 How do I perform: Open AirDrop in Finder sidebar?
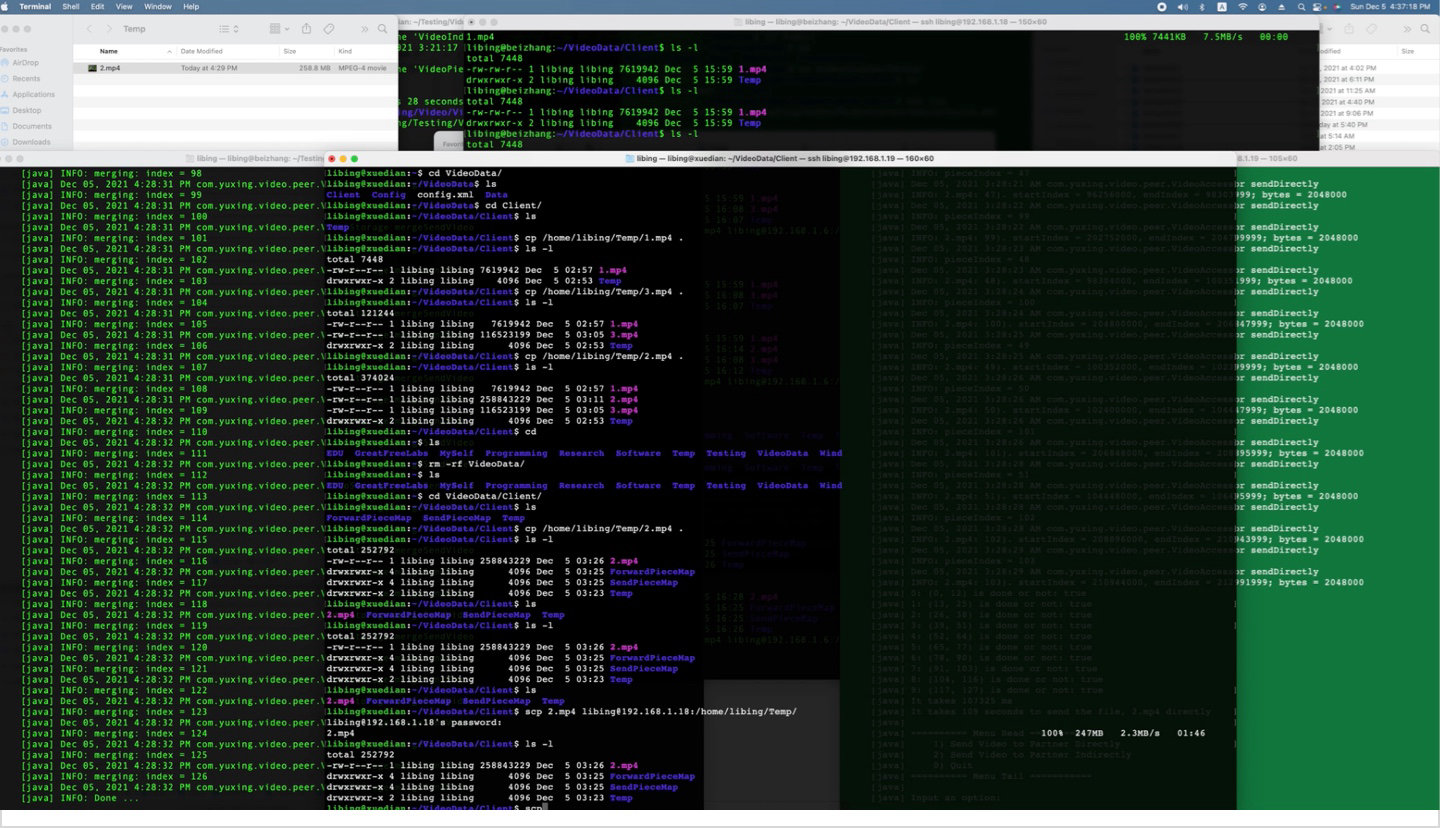click(26, 61)
